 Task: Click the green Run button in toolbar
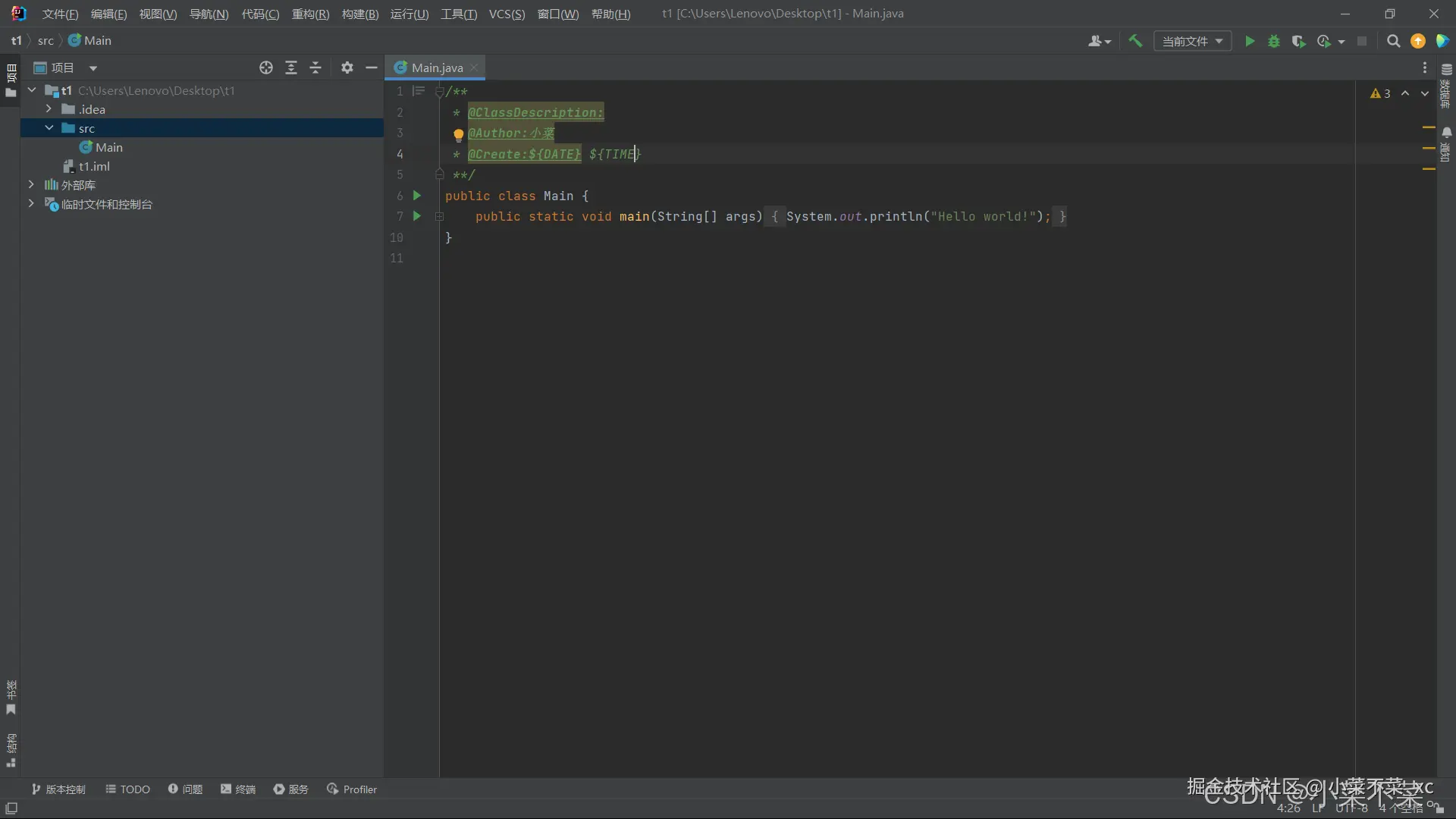pyautogui.click(x=1250, y=41)
